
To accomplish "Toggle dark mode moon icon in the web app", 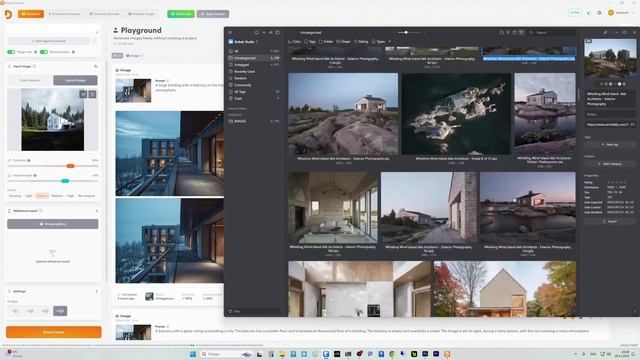I will point(589,13).
